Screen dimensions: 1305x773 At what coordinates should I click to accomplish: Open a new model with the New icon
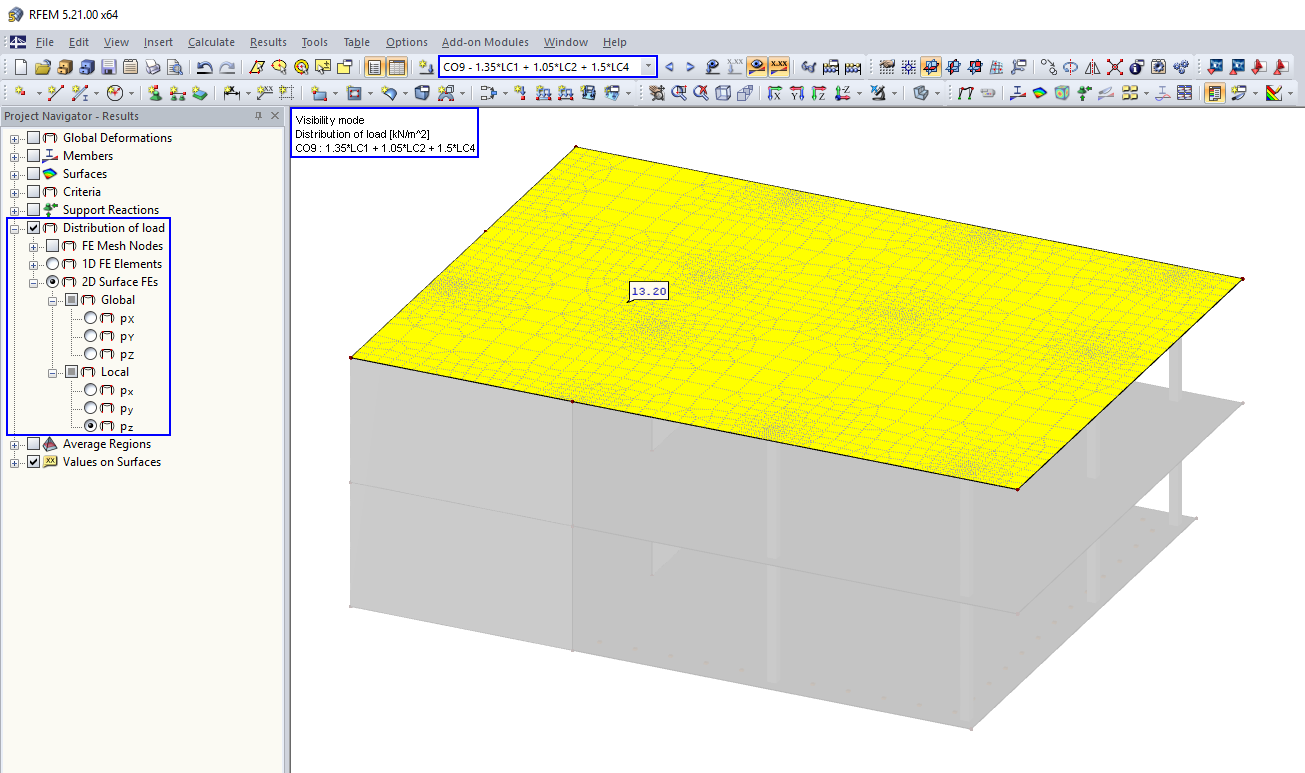pyautogui.click(x=21, y=66)
